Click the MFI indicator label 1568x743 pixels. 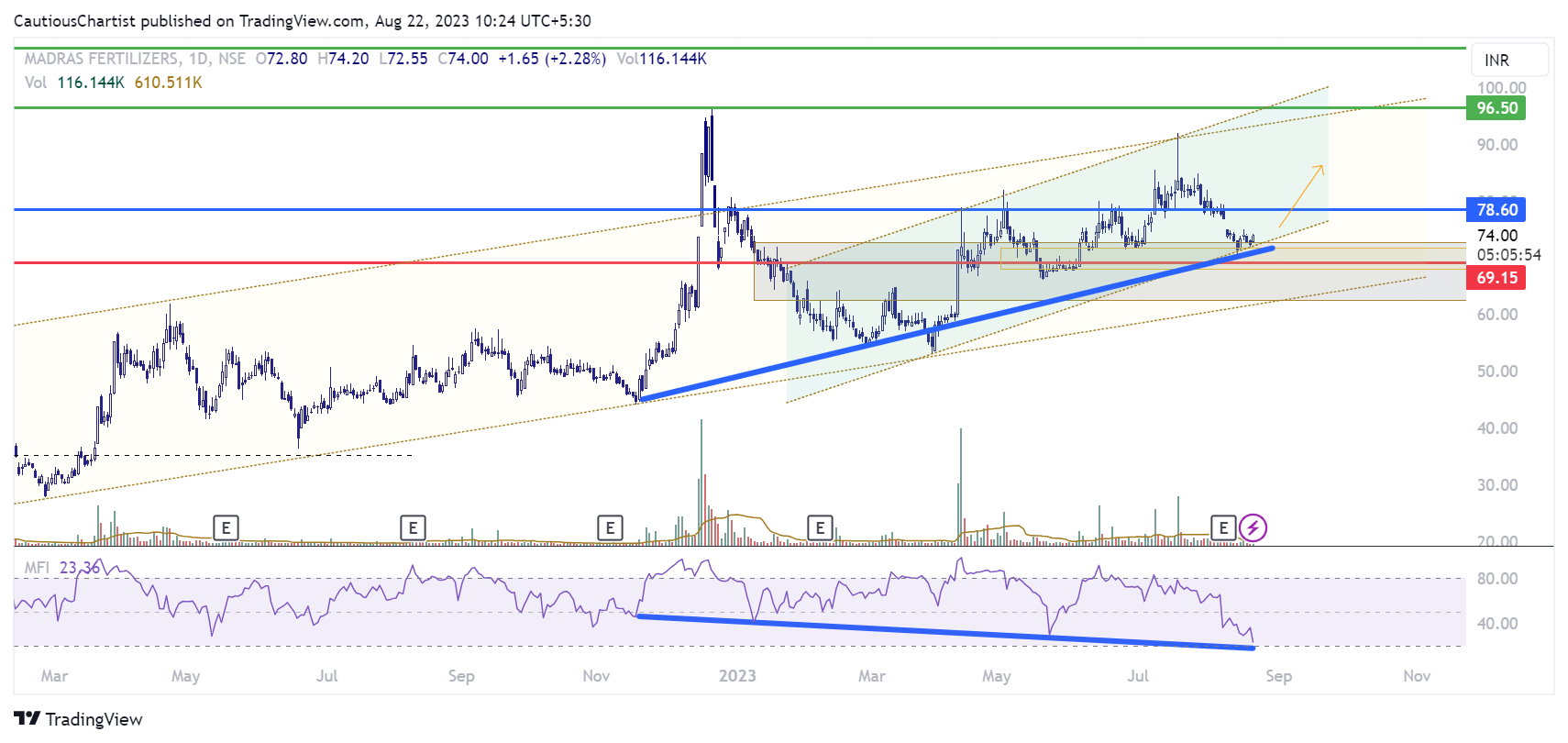tap(37, 568)
